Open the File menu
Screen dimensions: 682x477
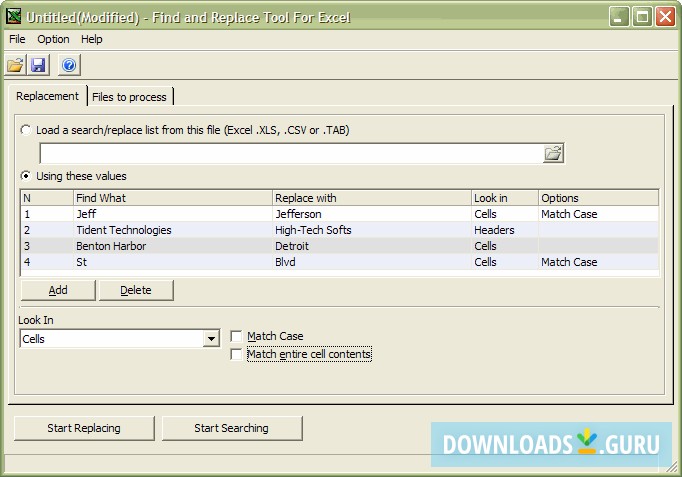pos(17,39)
